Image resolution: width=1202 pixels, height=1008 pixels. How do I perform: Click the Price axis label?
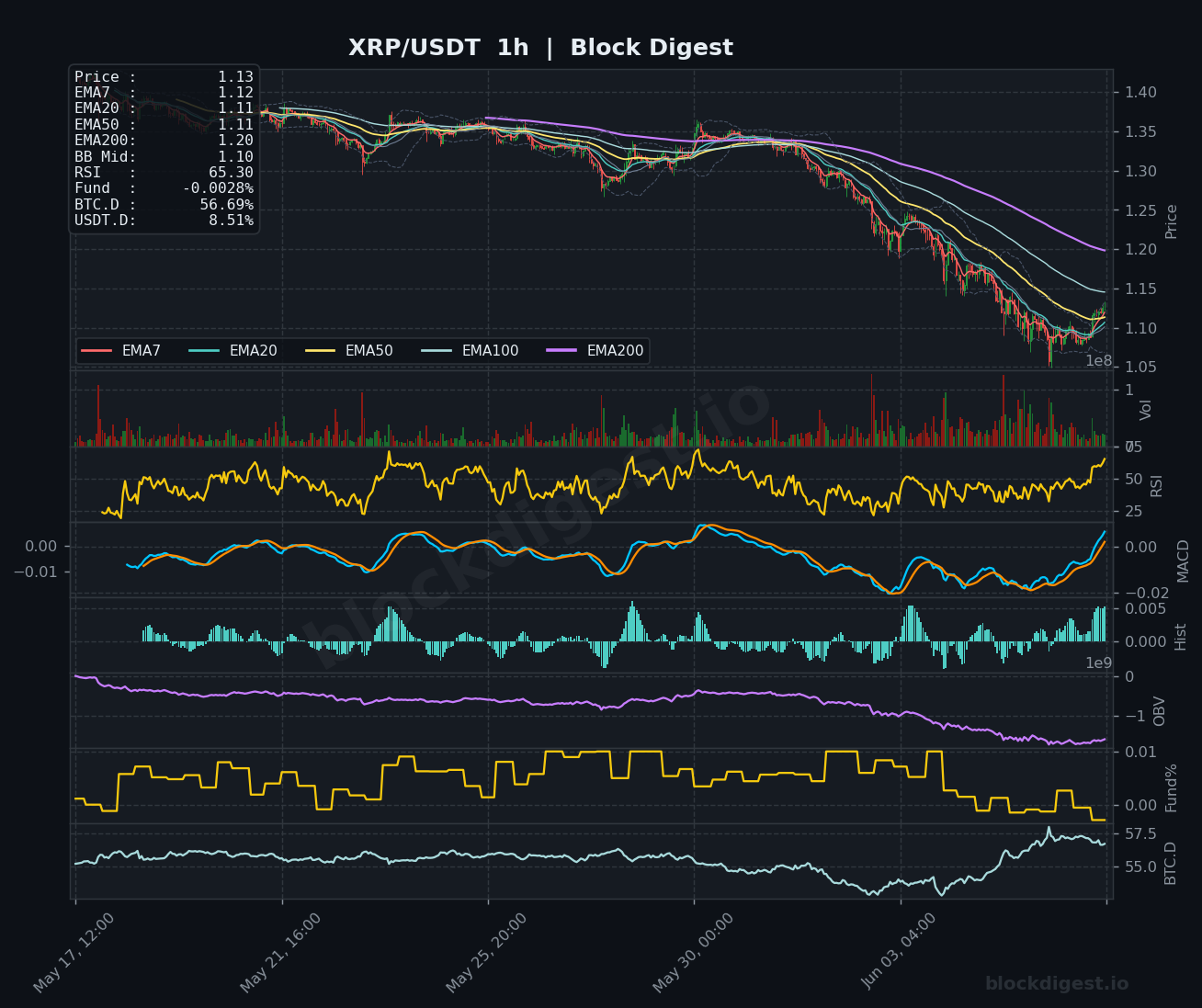coord(1171,221)
